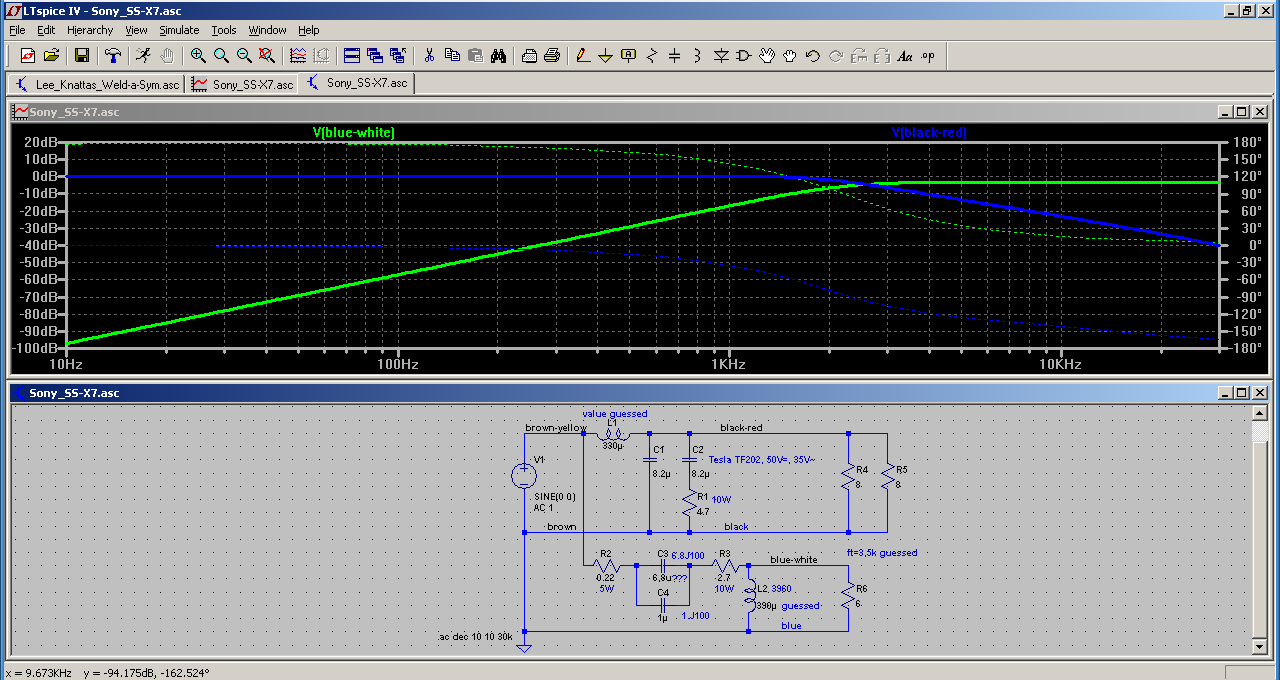Open the Component gate icon

pyautogui.click(x=744, y=55)
